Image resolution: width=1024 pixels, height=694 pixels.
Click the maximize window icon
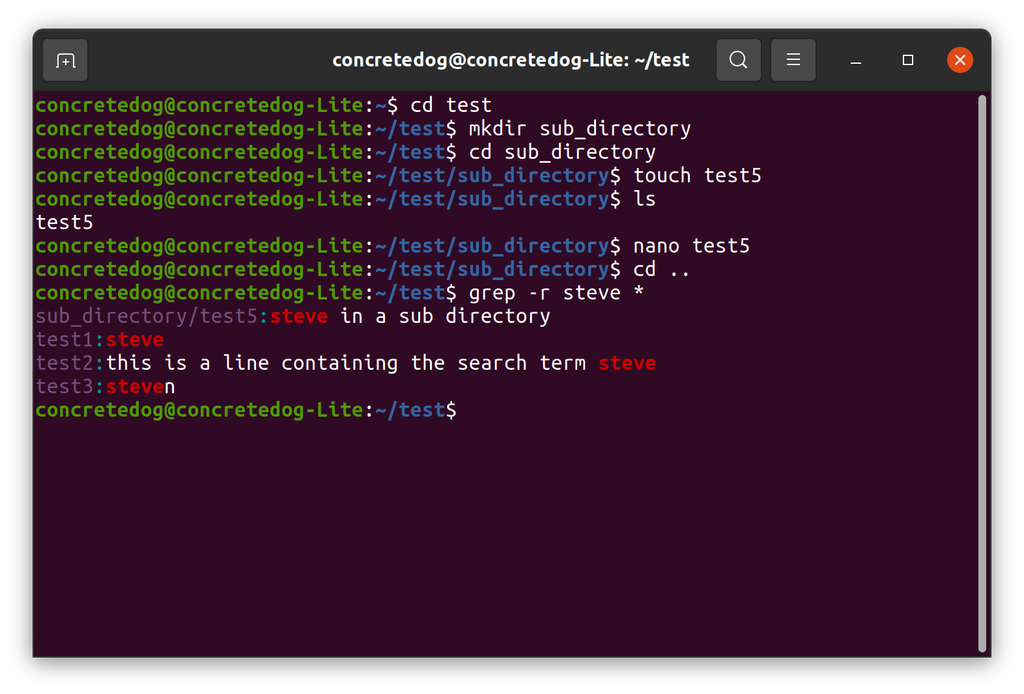click(x=907, y=62)
